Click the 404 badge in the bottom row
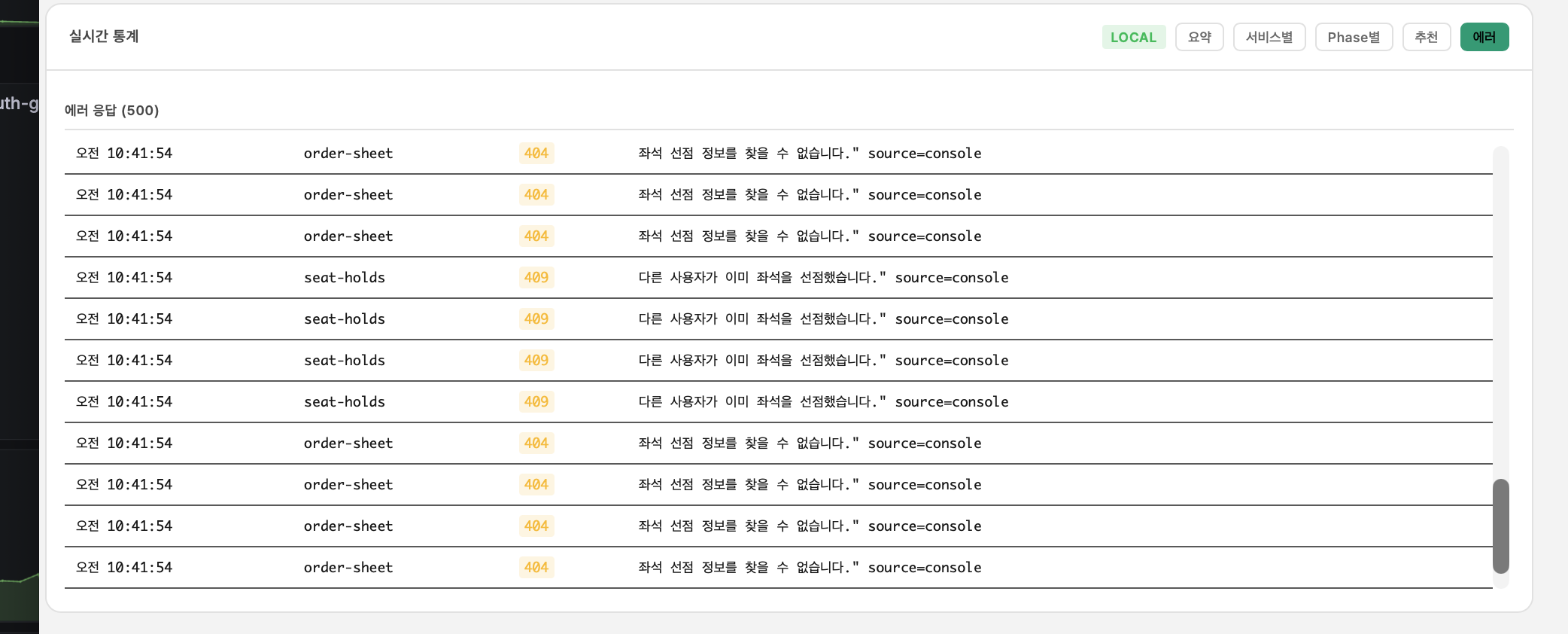The image size is (1568, 634). [536, 568]
